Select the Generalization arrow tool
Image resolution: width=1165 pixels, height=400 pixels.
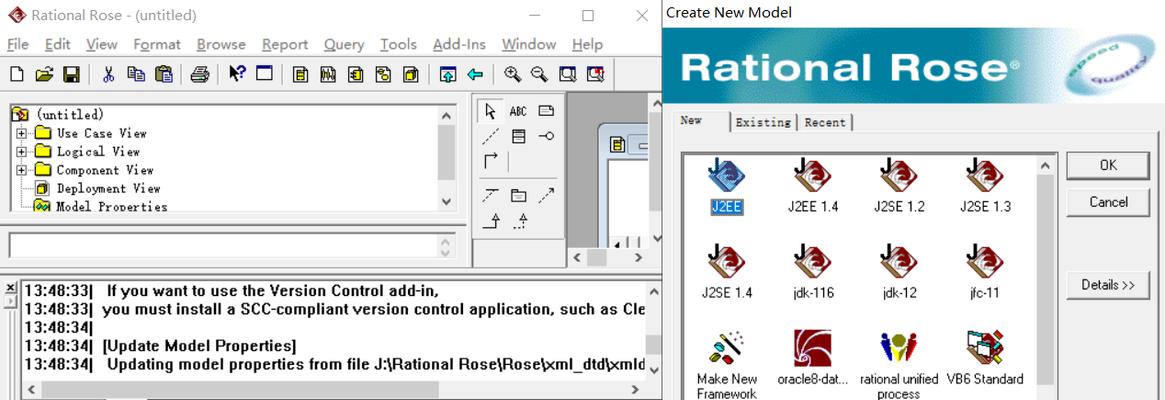click(490, 220)
